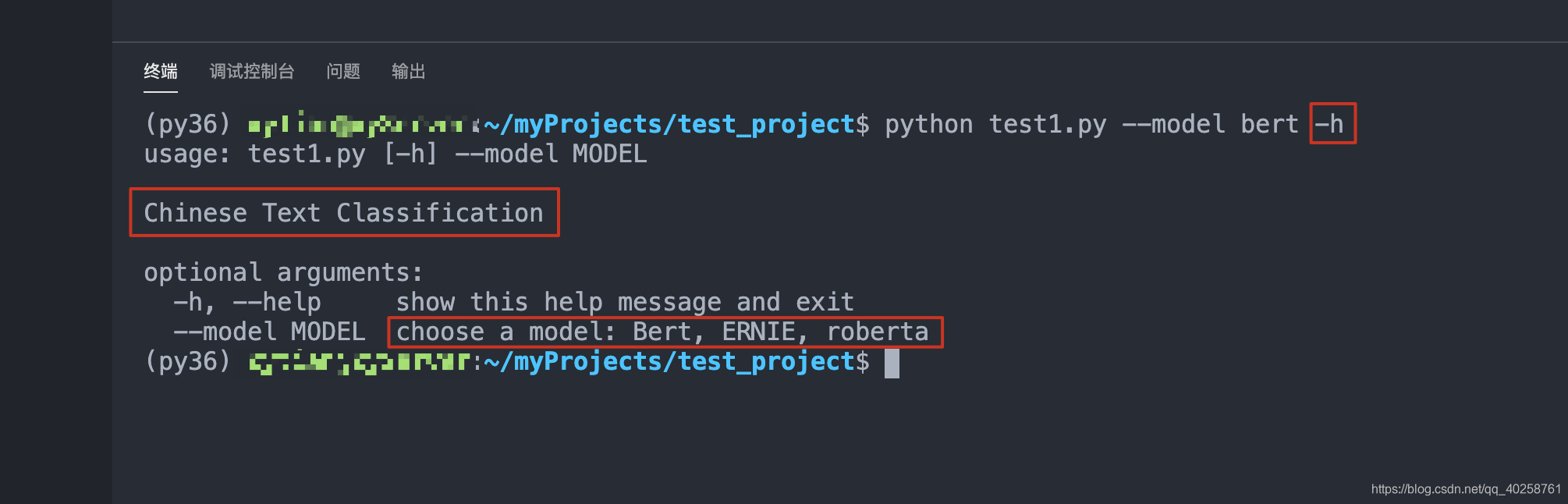Click the ~/myProjects/test_project path in the prompt
Viewport: 1568px width, 504px height.
(x=671, y=122)
